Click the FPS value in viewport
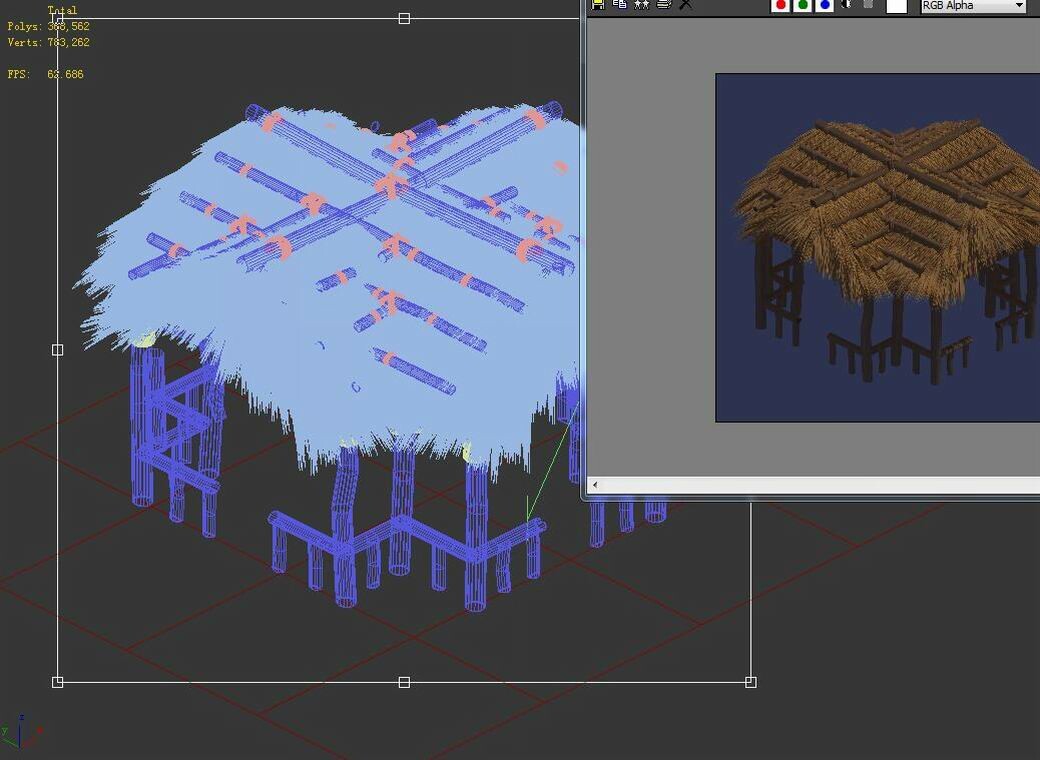The image size is (1040, 760). coord(65,74)
